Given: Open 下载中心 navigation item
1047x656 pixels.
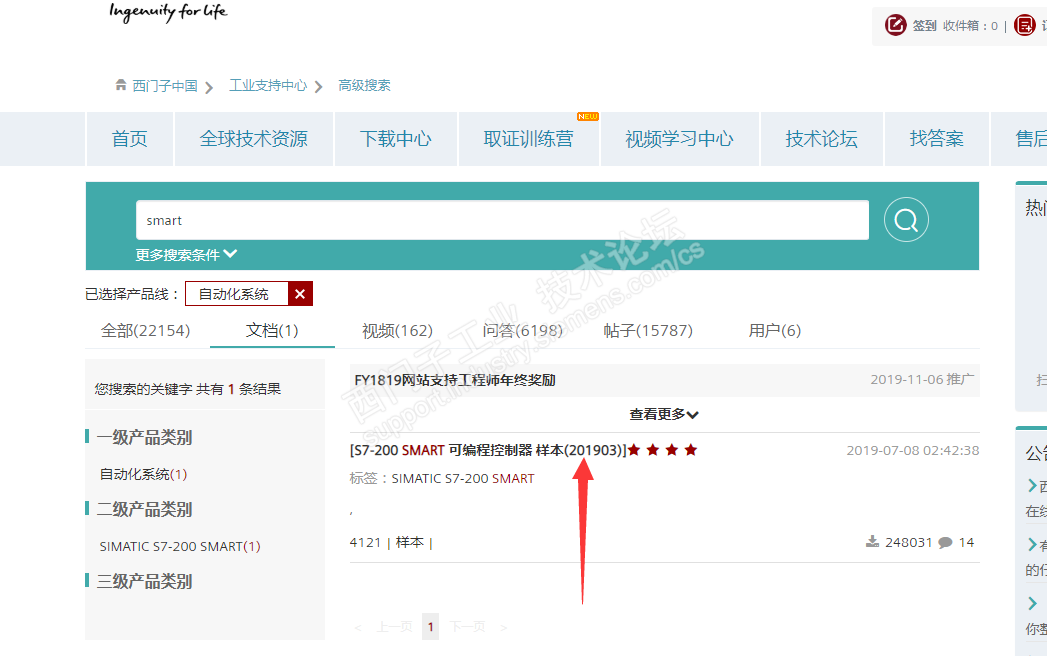Looking at the screenshot, I should (396, 139).
